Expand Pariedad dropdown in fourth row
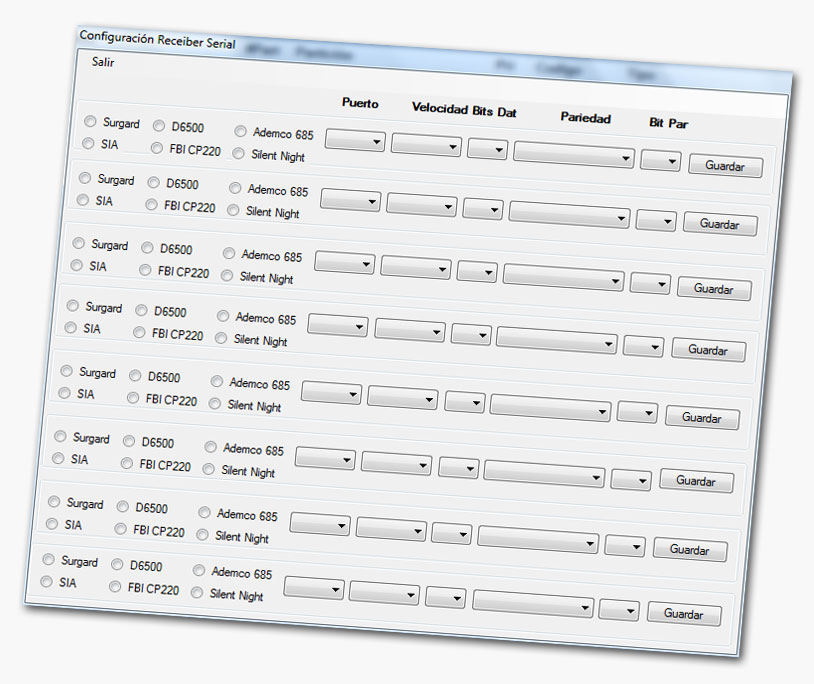814x684 pixels. point(557,342)
